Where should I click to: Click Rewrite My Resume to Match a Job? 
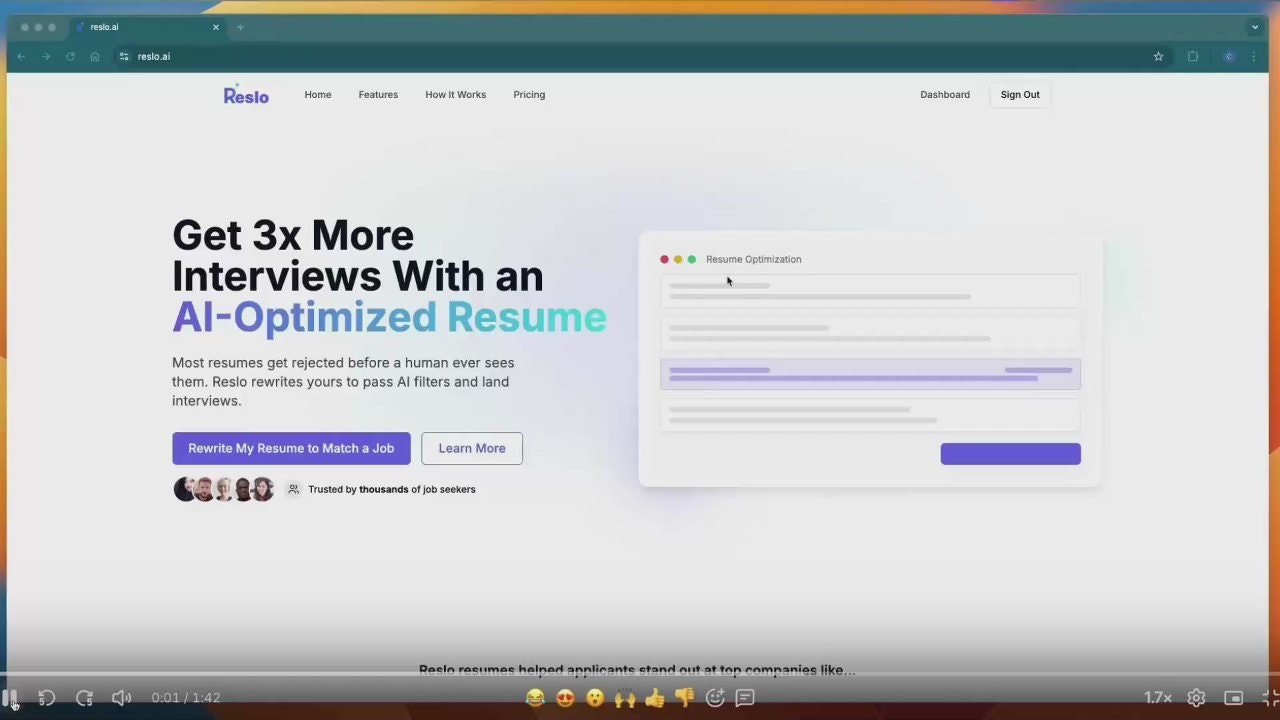[291, 448]
